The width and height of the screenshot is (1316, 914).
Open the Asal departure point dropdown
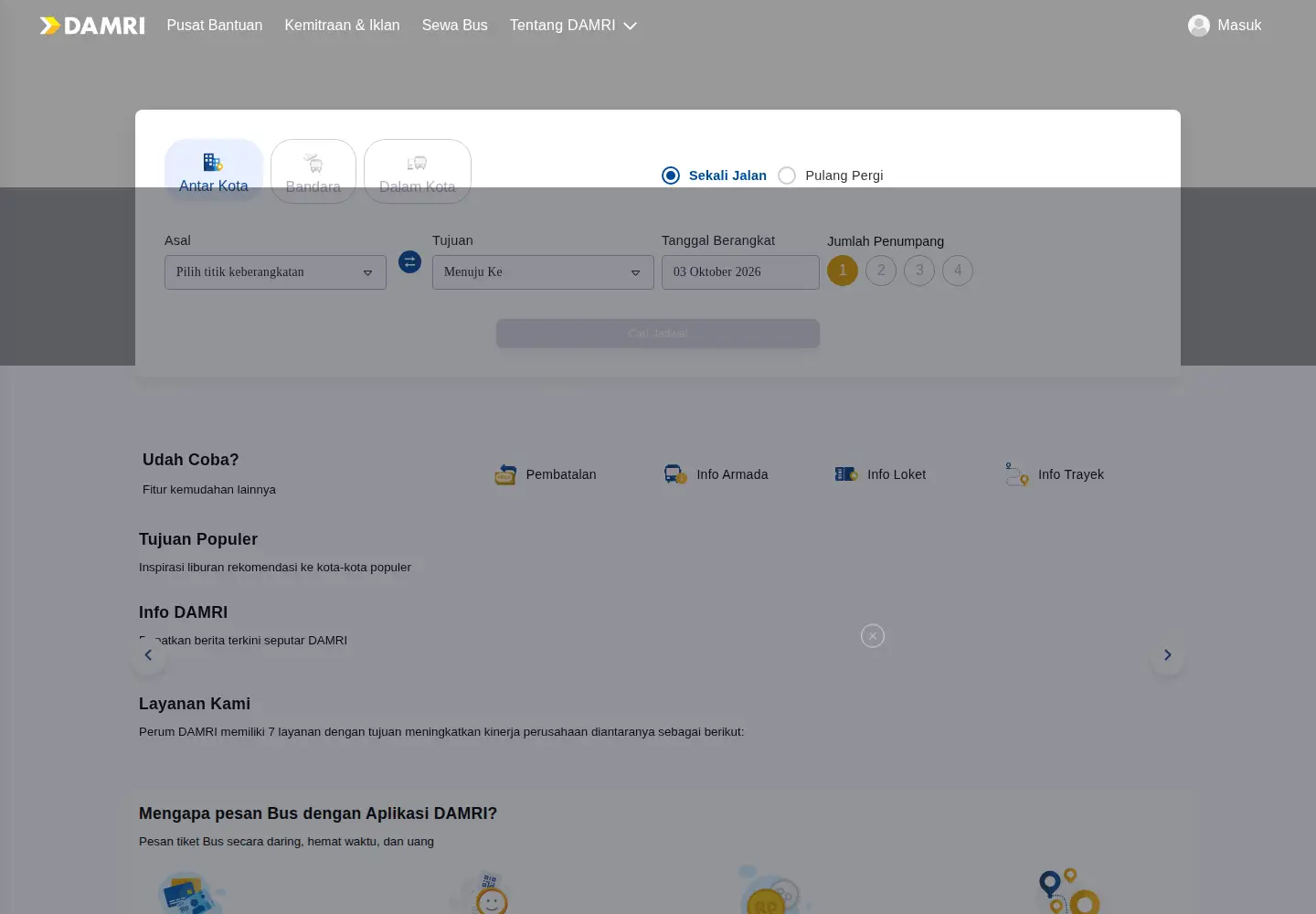[x=275, y=272]
